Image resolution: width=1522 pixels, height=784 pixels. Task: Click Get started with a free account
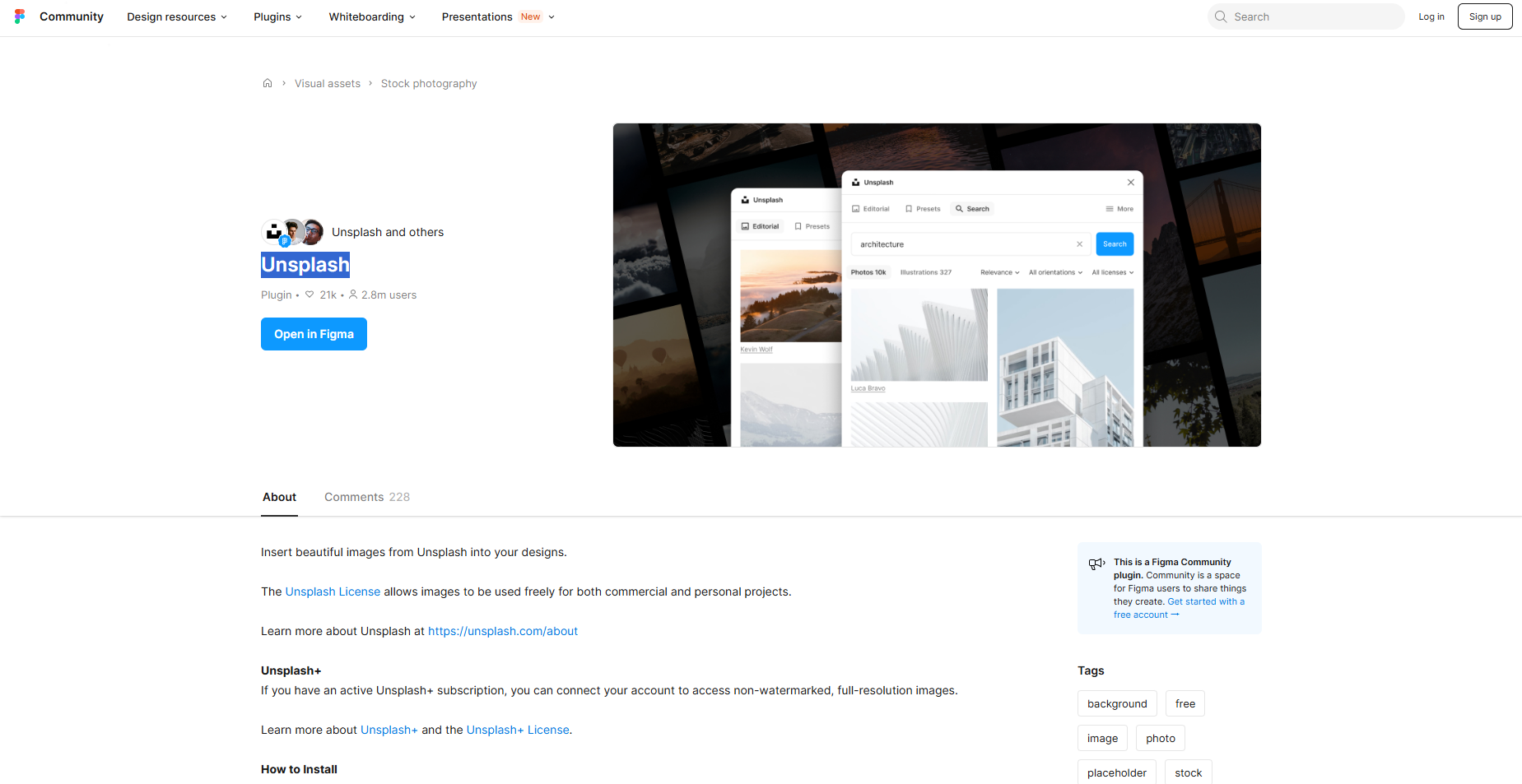tap(1179, 608)
